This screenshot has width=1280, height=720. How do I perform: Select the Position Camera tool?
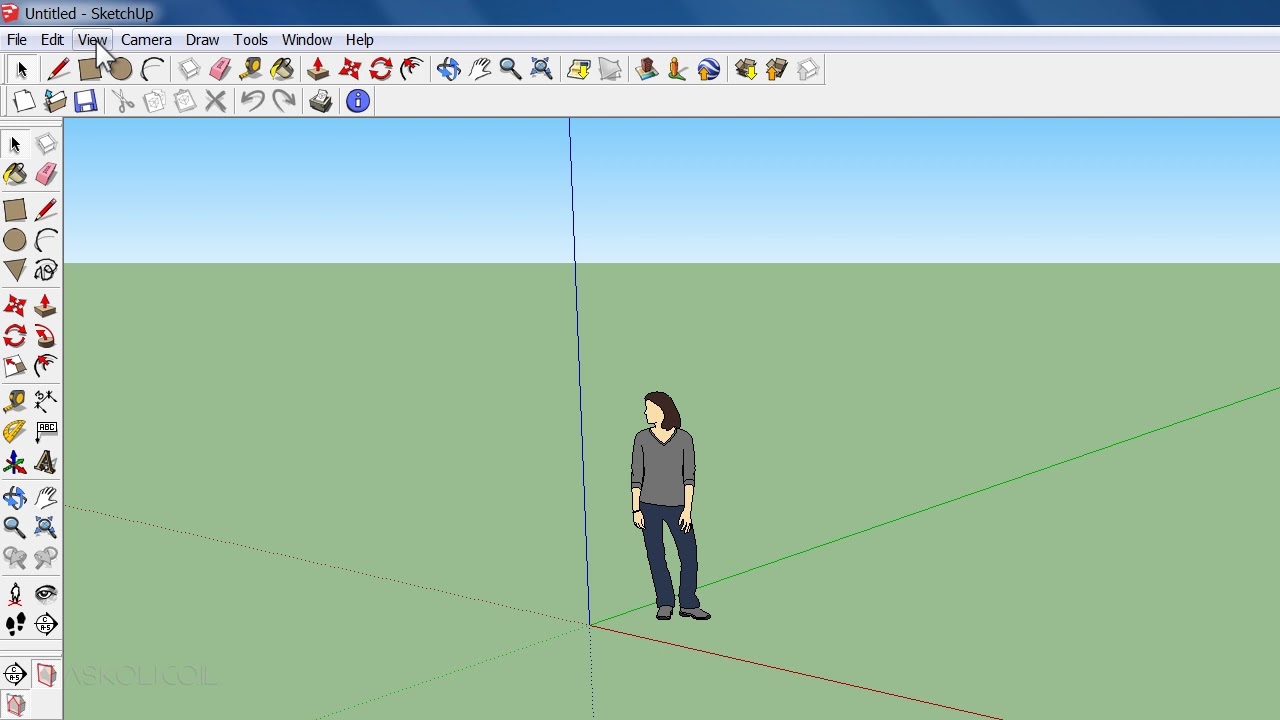point(15,594)
